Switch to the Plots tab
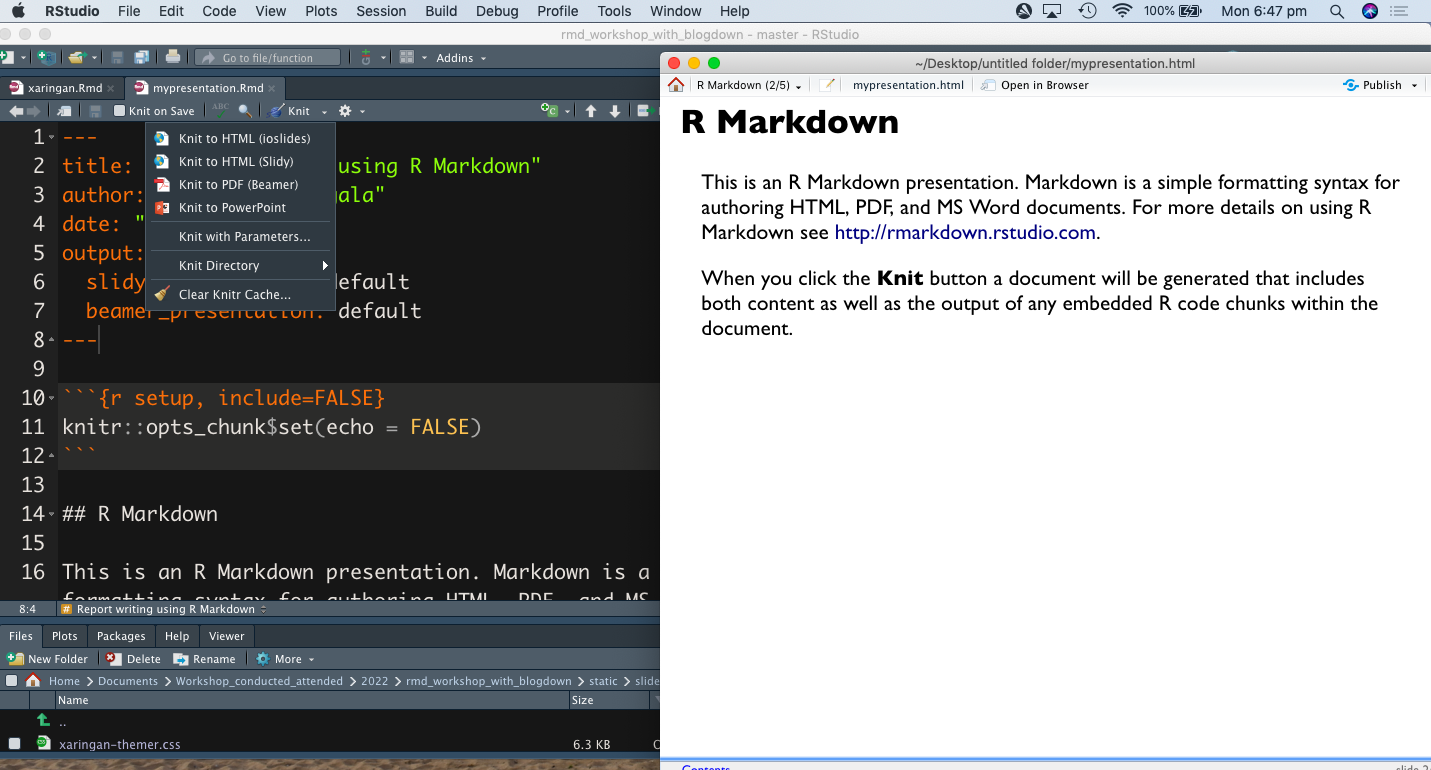The height and width of the screenshot is (770, 1431). (65, 636)
